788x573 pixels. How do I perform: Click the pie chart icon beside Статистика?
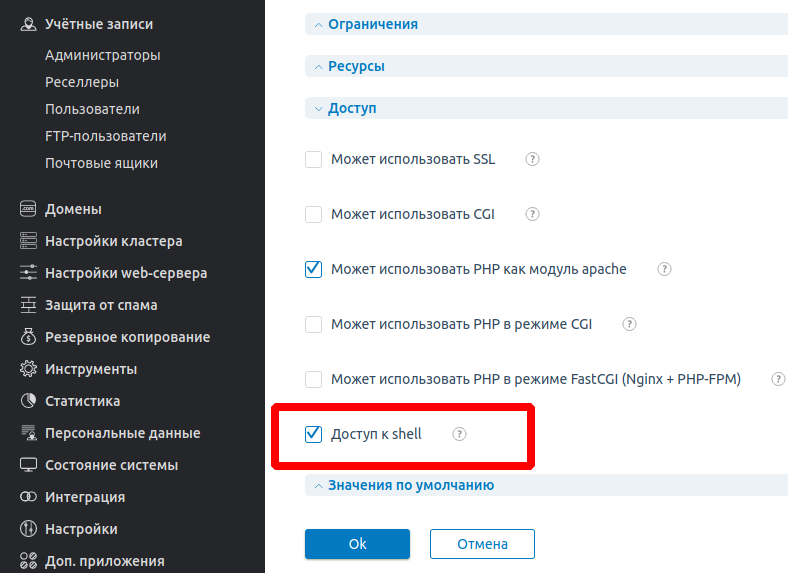pyautogui.click(x=28, y=401)
